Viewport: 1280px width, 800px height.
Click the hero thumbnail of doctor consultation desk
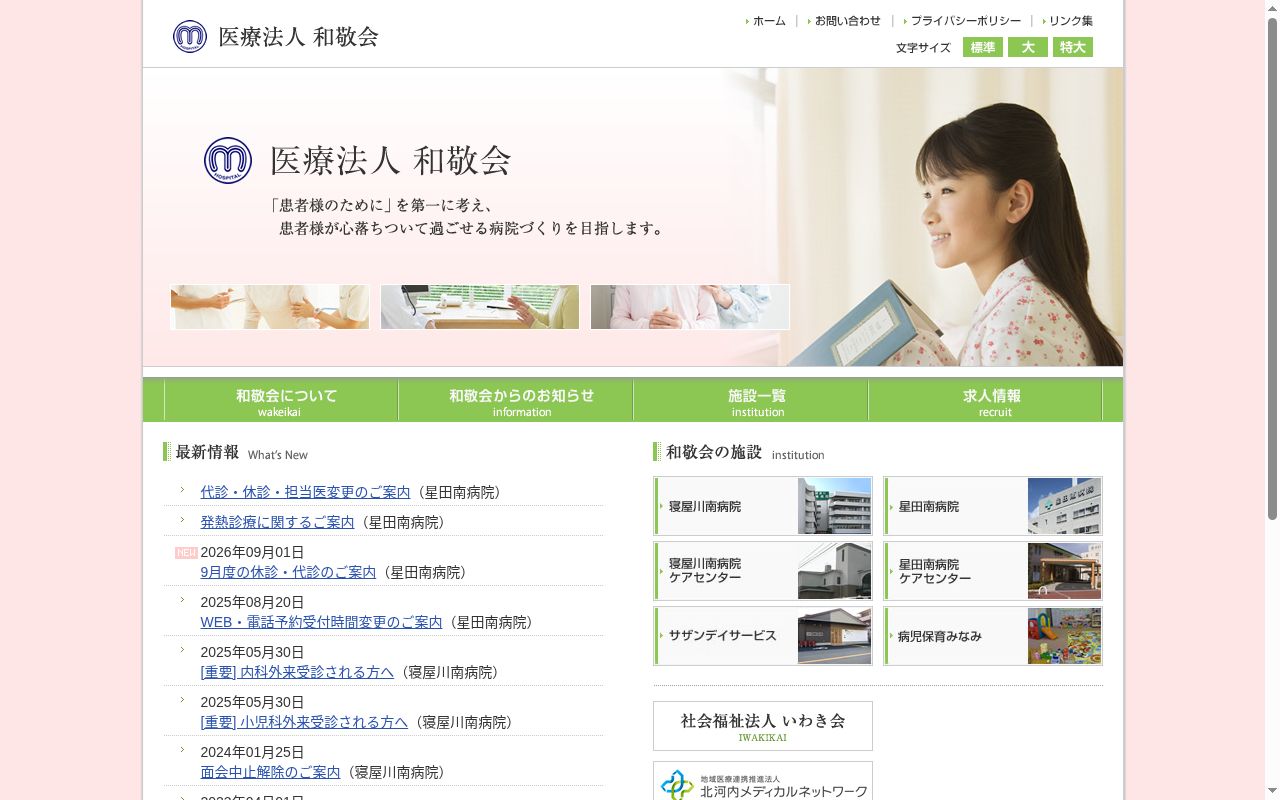click(480, 307)
